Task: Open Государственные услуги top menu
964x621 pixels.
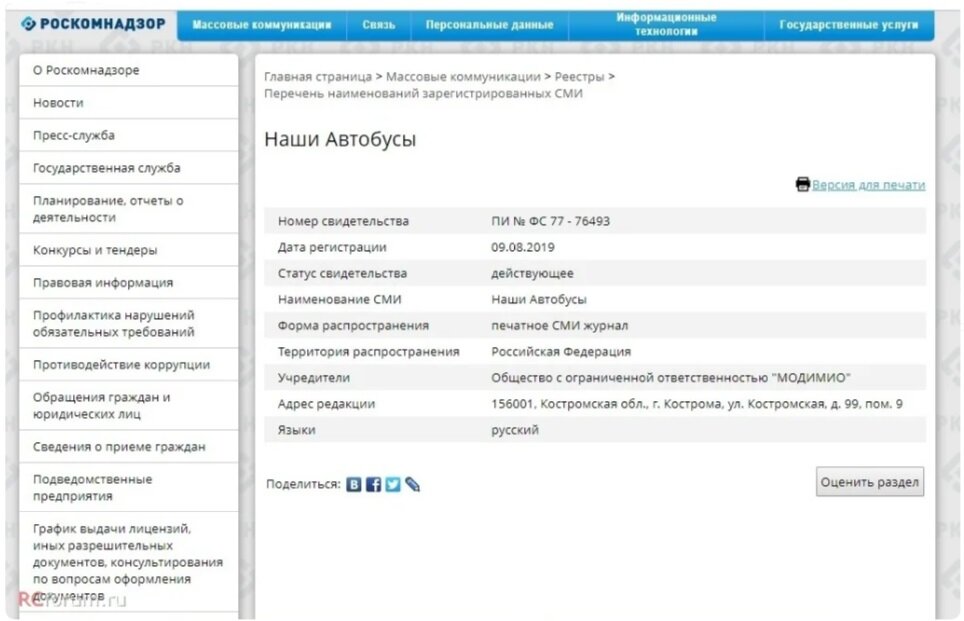Action: pyautogui.click(x=849, y=25)
